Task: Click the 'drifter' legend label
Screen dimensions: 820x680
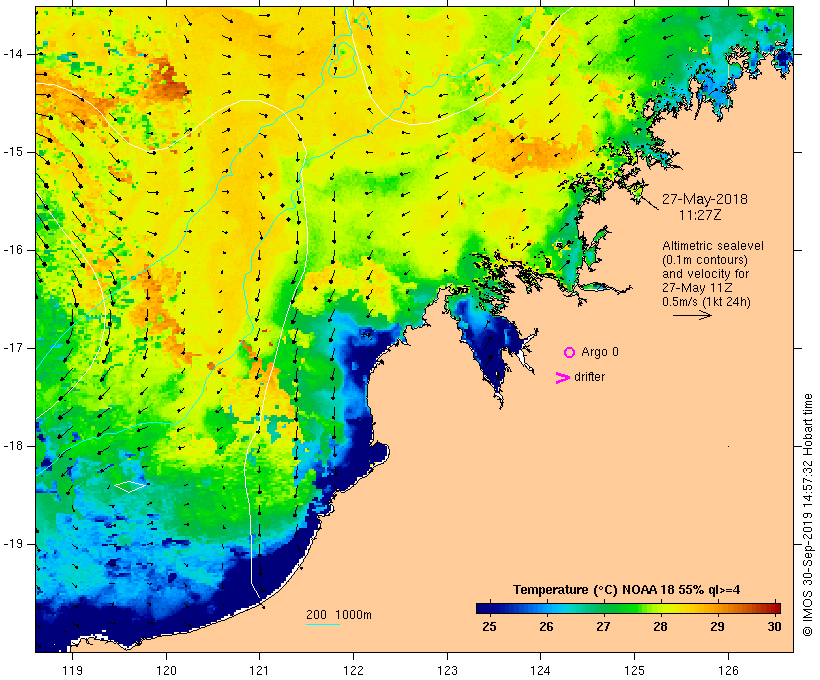Action: click(589, 377)
